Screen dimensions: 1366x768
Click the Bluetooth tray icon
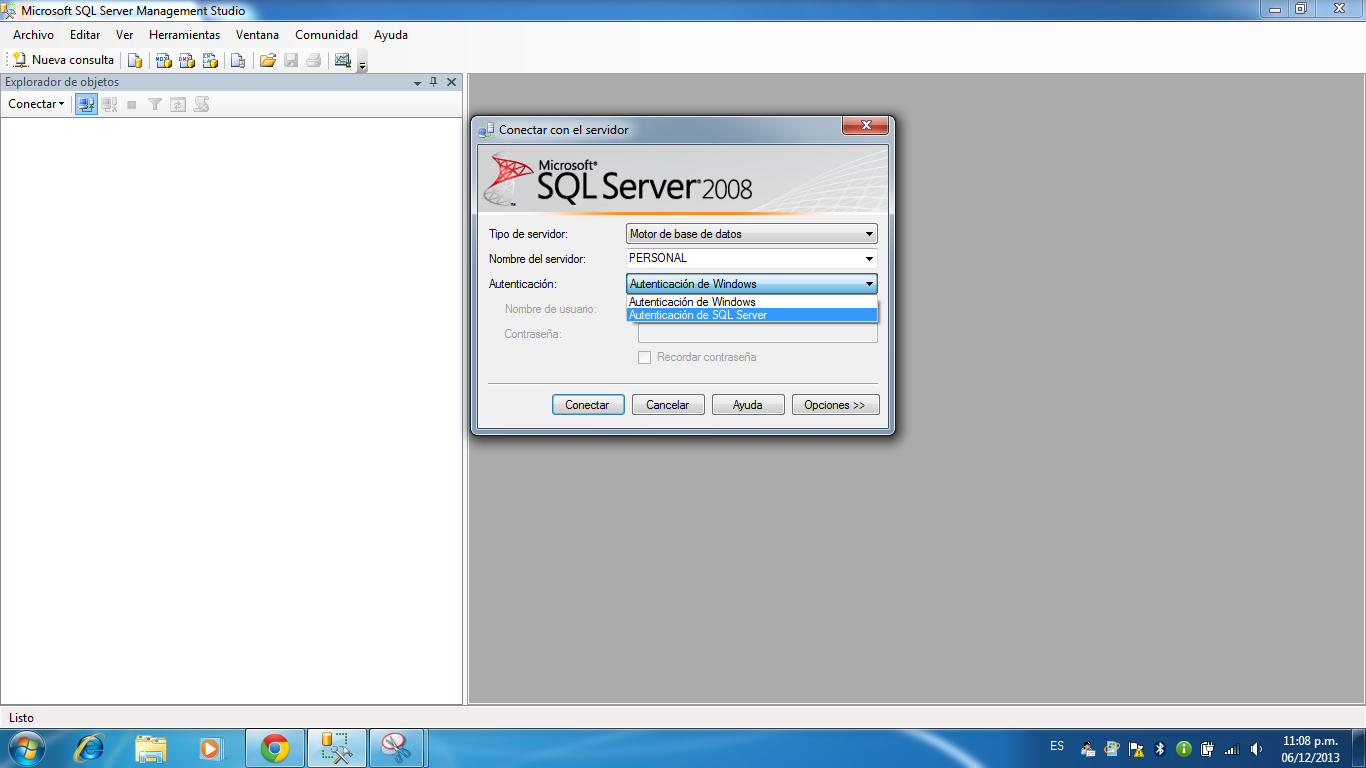click(1160, 749)
